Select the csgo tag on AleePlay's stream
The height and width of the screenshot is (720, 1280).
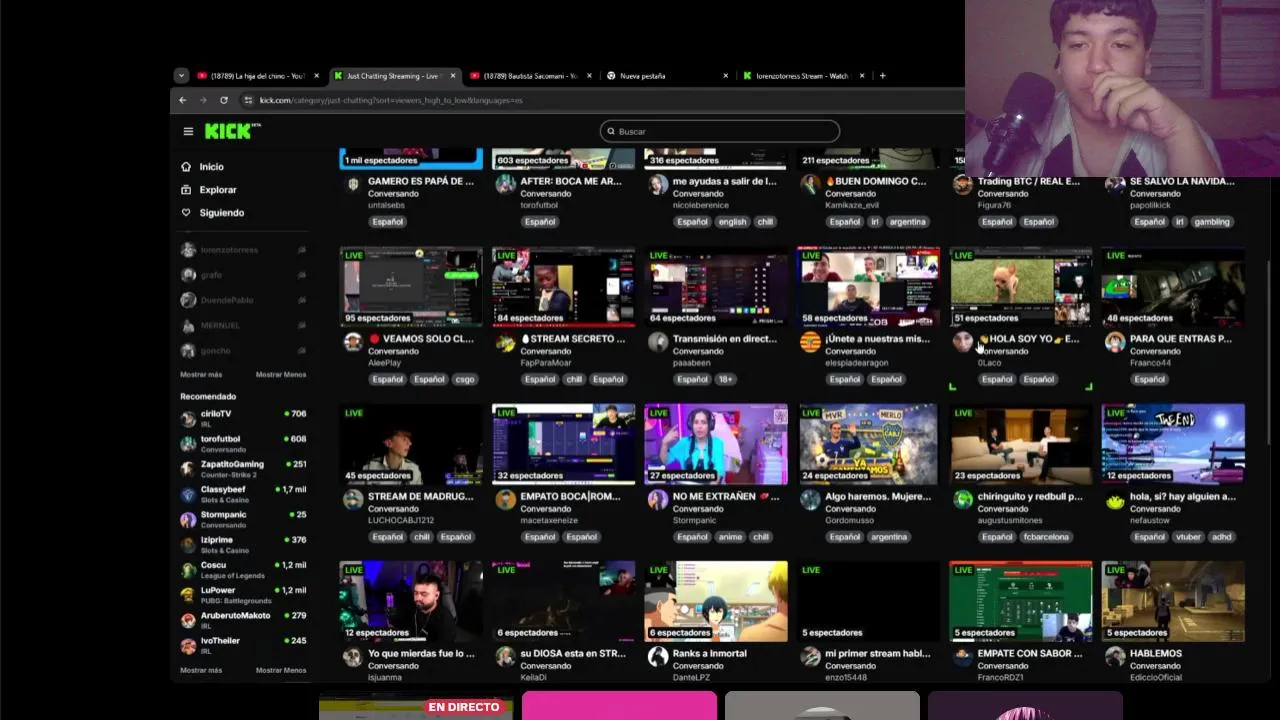pyautogui.click(x=465, y=380)
